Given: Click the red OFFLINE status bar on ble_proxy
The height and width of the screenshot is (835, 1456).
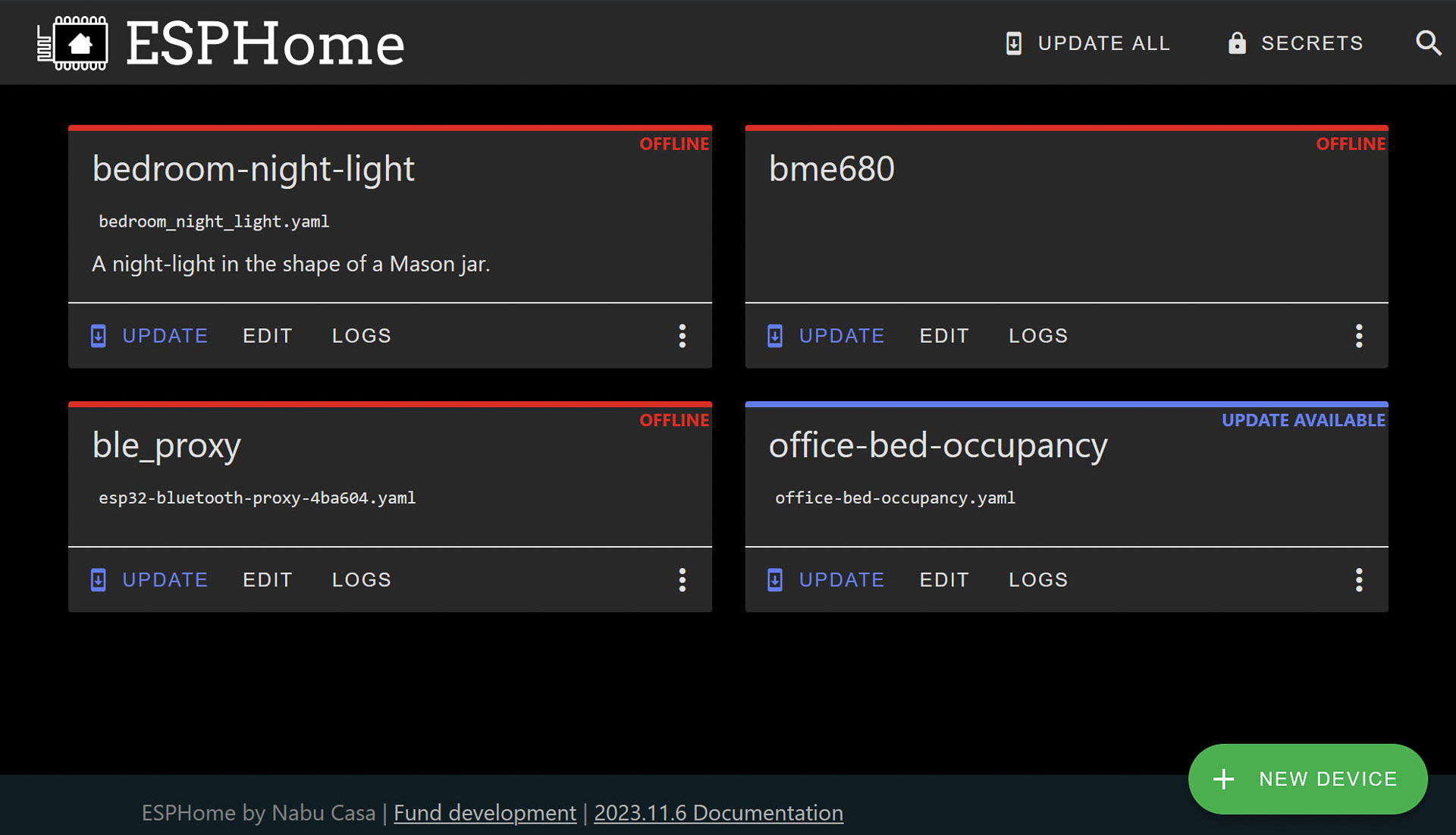Looking at the screenshot, I should [390, 404].
